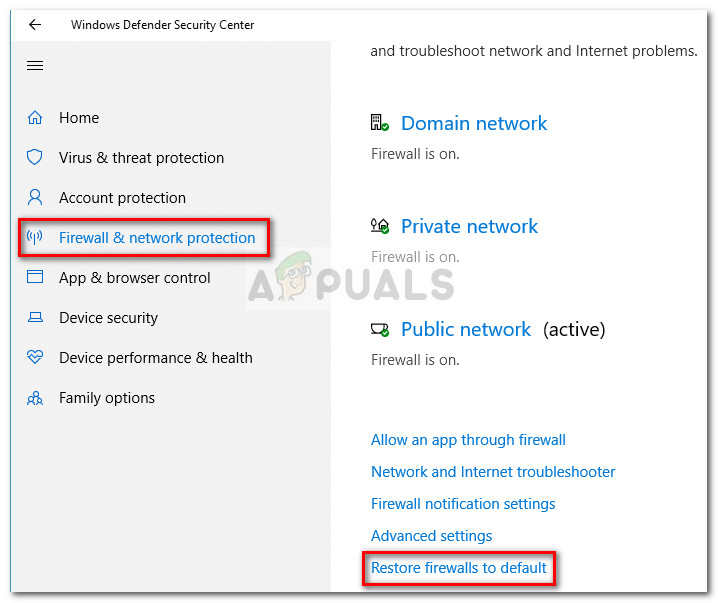Click the Public network icon

pyautogui.click(x=379, y=330)
